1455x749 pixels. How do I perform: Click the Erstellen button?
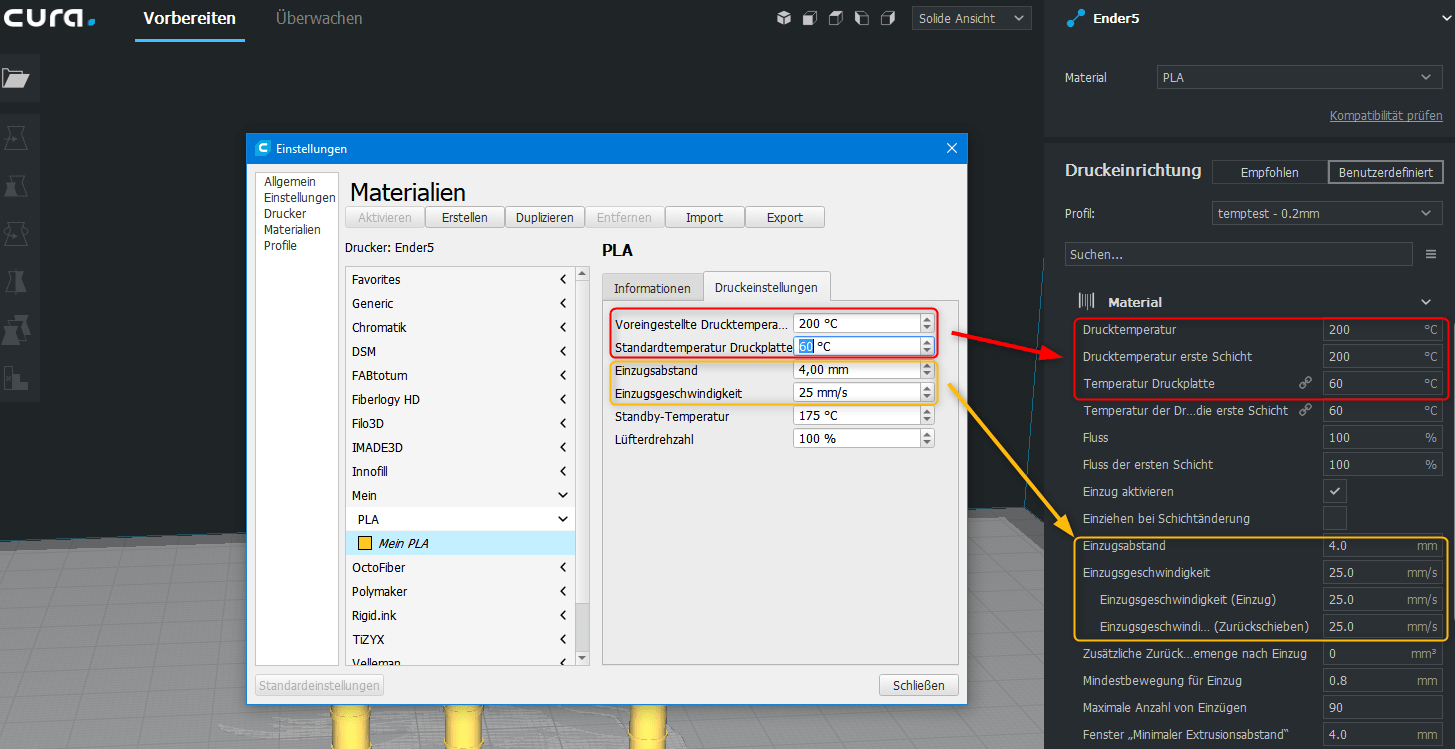click(x=465, y=217)
